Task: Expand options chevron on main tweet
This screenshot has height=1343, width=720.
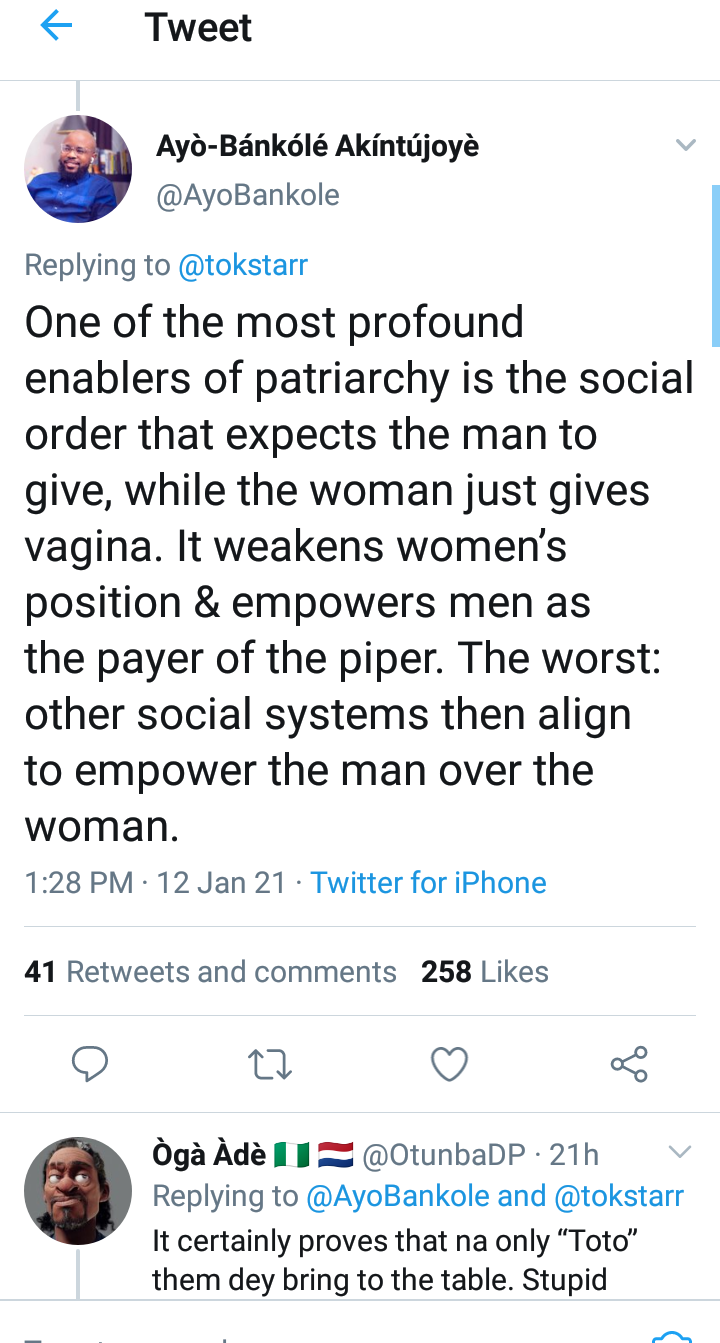Action: (x=685, y=146)
